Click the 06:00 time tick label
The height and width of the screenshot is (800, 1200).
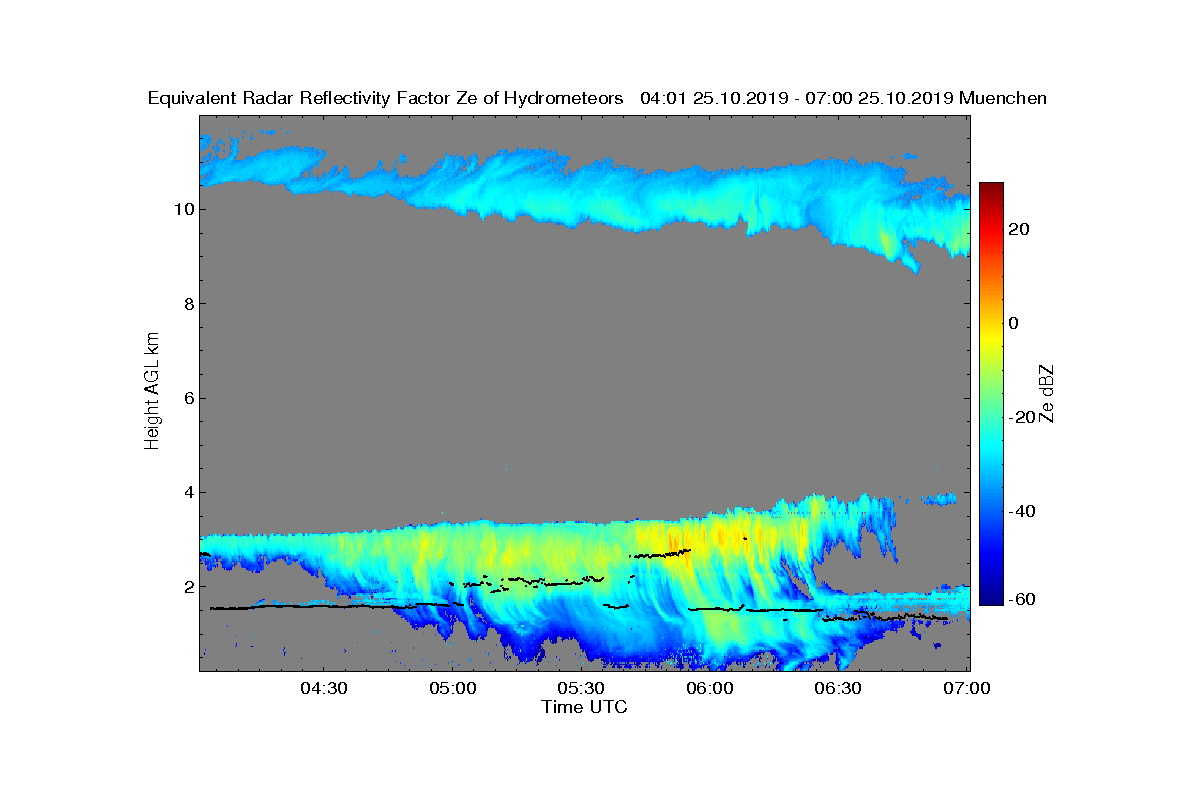712,688
